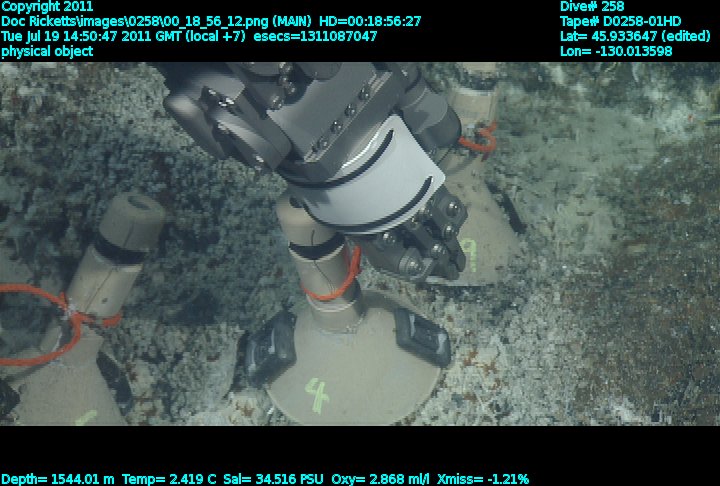This screenshot has width=720, height=486.
Task: Select the timestamp 'Tue Jul 19 14:50:47 2011 GMT'
Action: pyautogui.click(x=92, y=36)
